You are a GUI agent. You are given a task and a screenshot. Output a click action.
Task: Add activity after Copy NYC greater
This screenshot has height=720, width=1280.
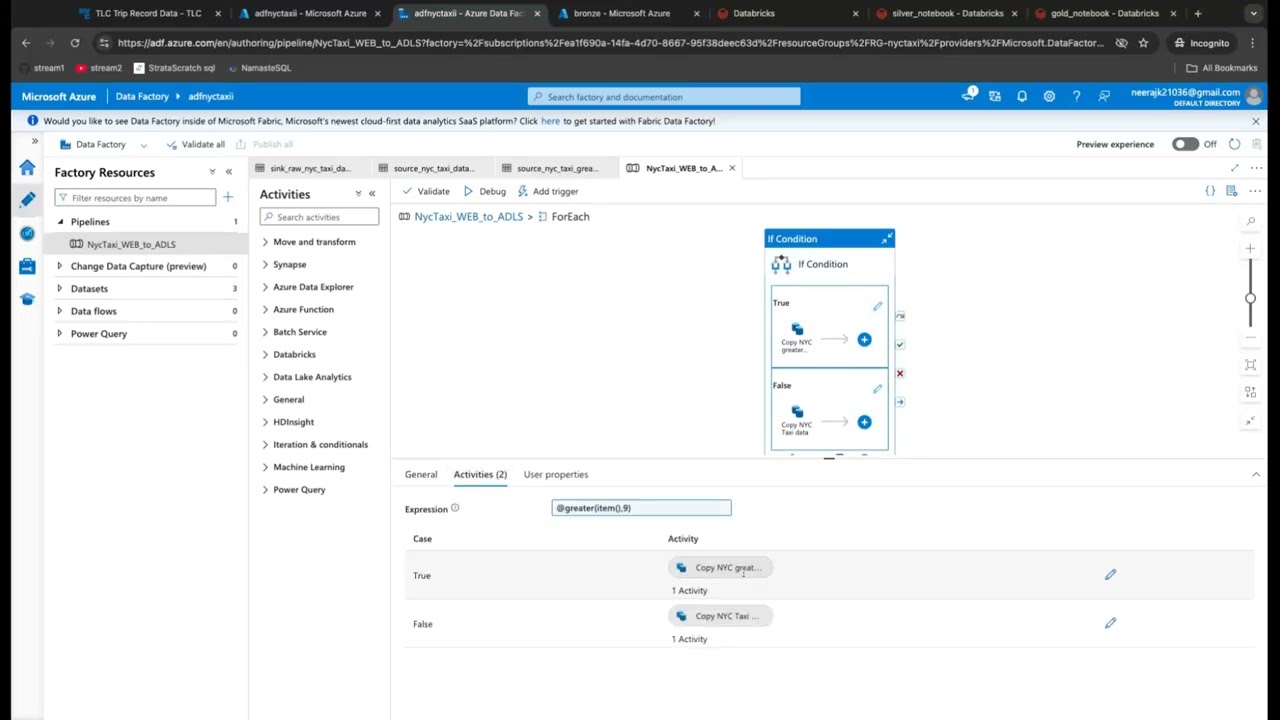[864, 340]
